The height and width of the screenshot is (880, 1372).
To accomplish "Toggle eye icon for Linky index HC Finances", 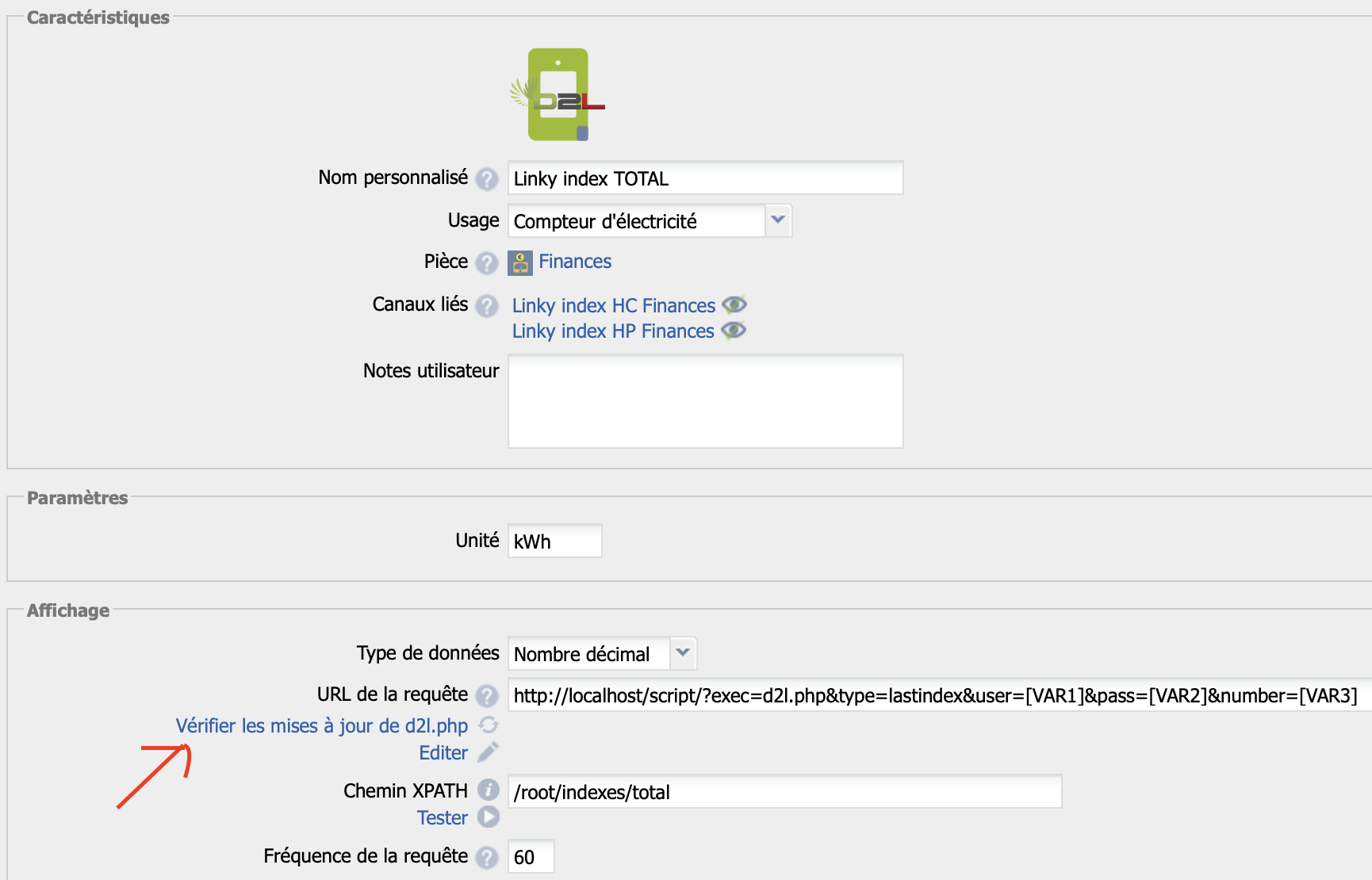I will coord(734,304).
